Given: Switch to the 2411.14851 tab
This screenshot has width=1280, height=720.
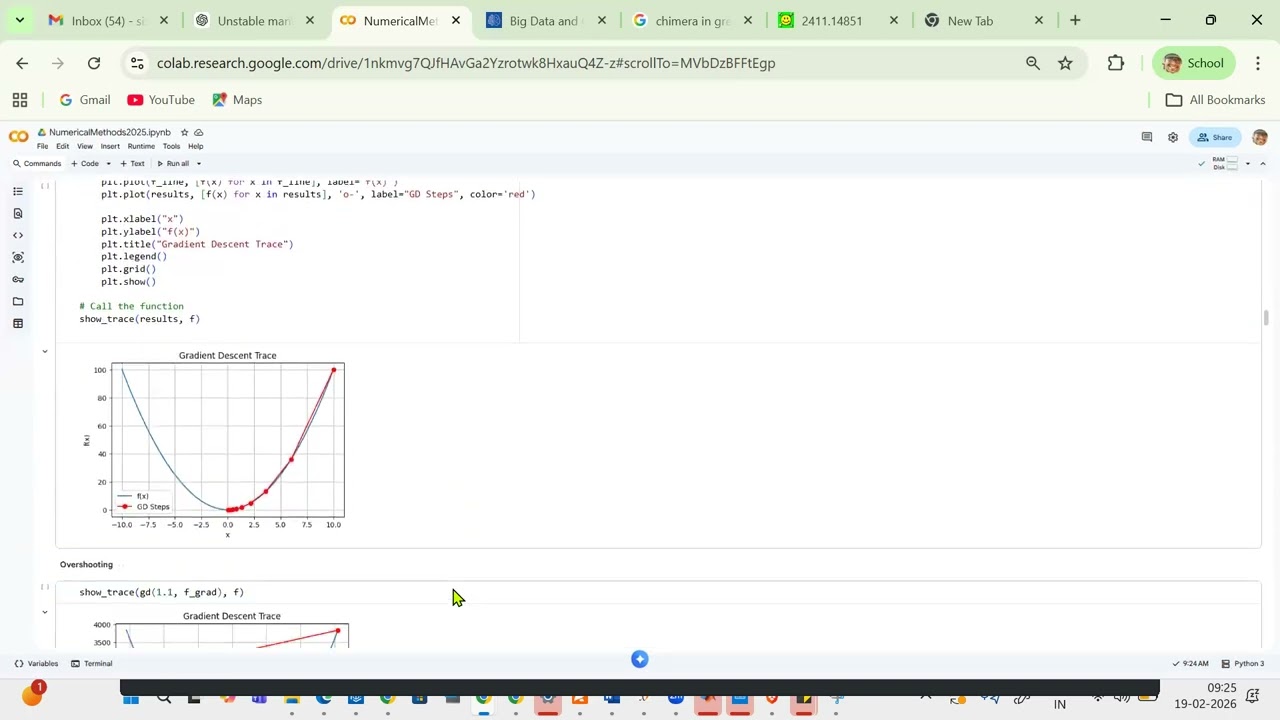Looking at the screenshot, I should click(838, 20).
